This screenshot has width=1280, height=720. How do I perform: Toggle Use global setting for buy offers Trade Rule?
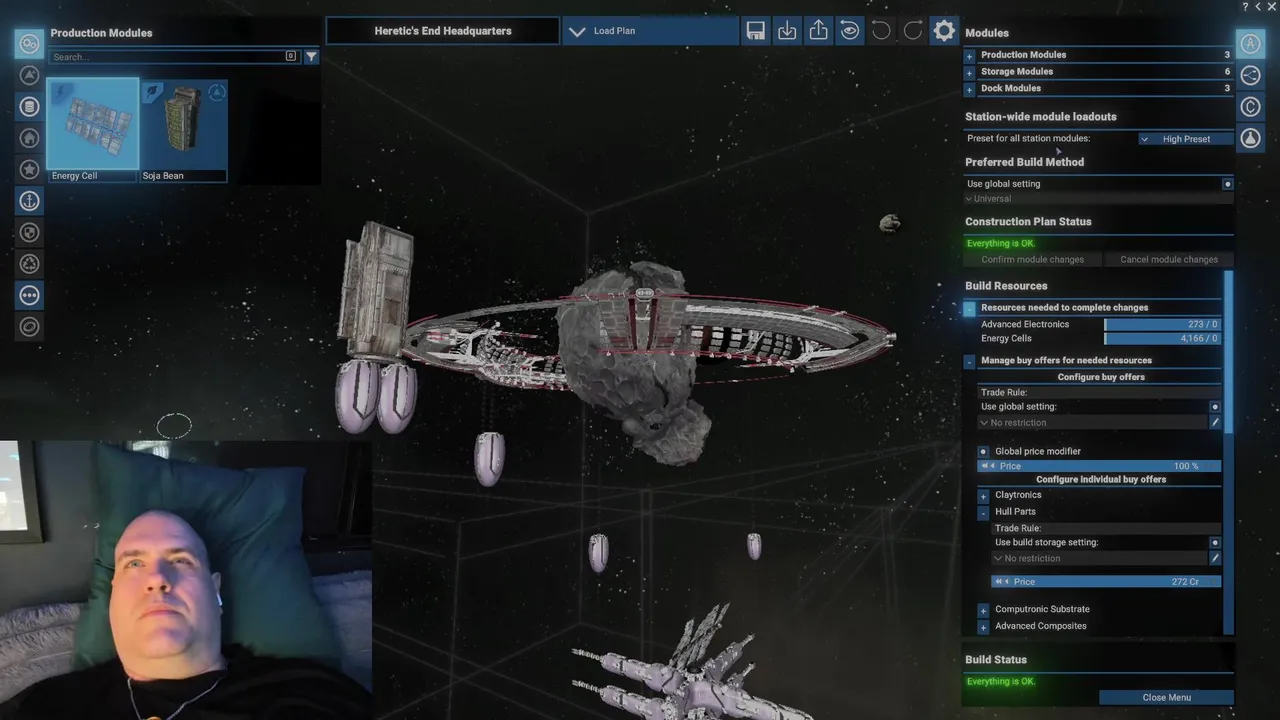tap(1215, 407)
